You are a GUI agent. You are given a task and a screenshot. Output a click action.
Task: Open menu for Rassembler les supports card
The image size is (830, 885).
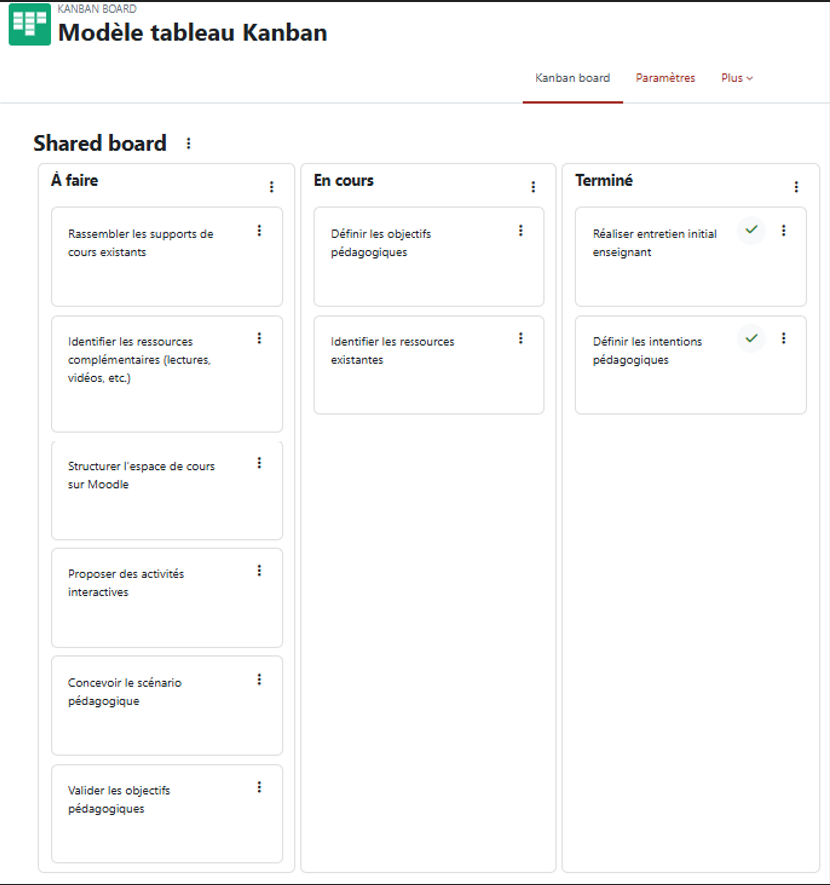[259, 230]
